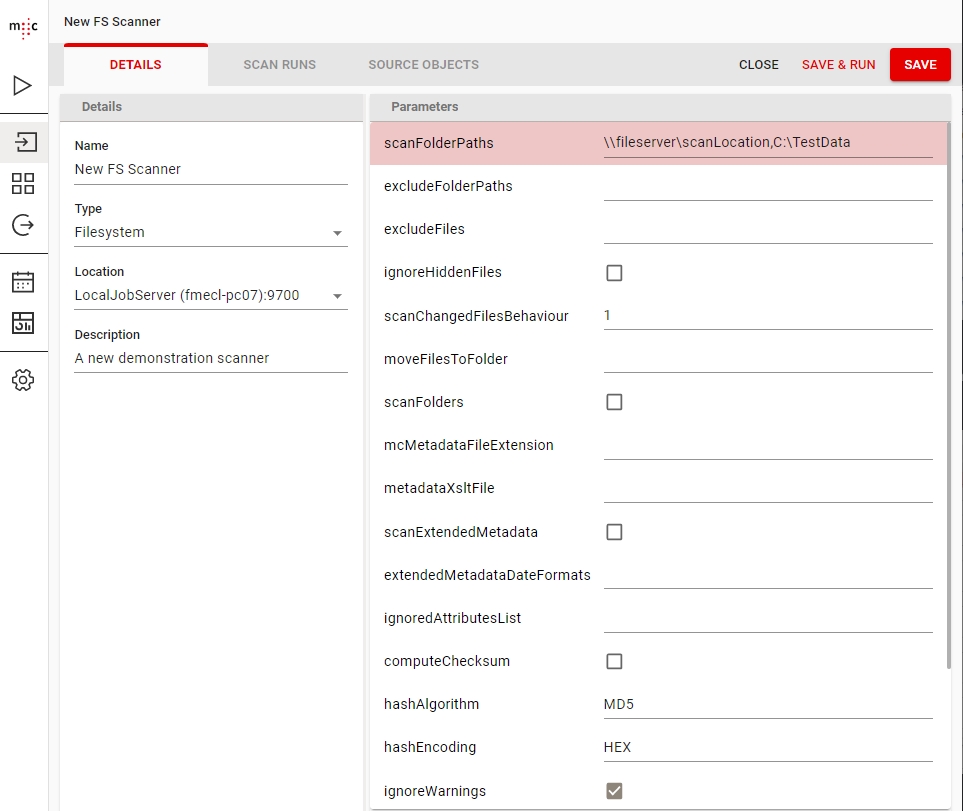963x811 pixels.
Task: Open the chart report sidebar icon
Action: (23, 323)
